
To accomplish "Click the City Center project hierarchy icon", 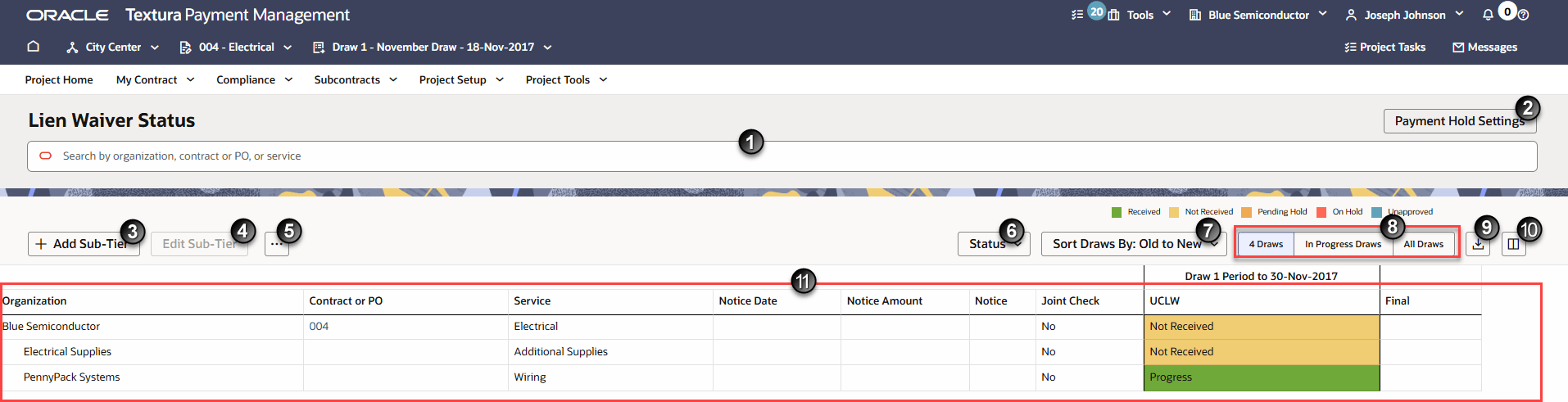I will pyautogui.click(x=72, y=47).
